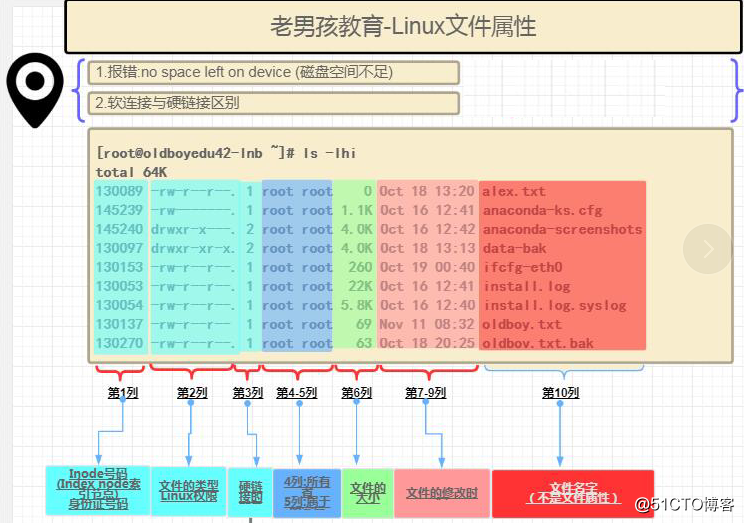The width and height of the screenshot is (744, 523).
Task: Click the alex.txt filename in listing
Action: (514, 191)
